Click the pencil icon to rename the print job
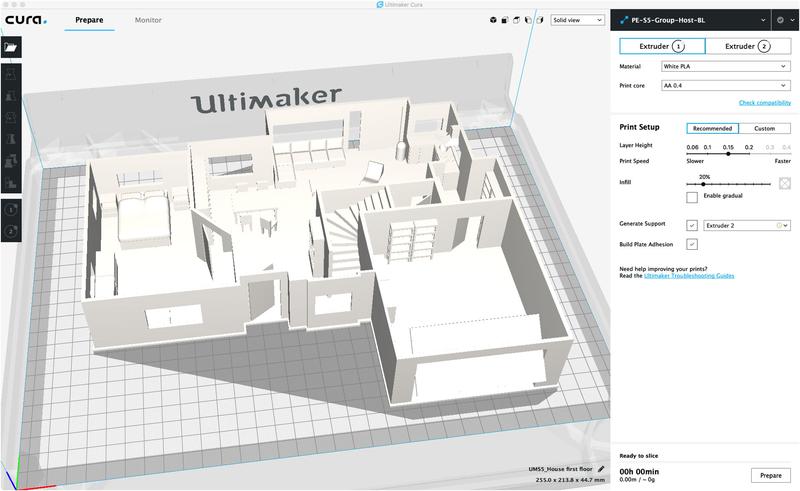This screenshot has width=800, height=491. (601, 468)
